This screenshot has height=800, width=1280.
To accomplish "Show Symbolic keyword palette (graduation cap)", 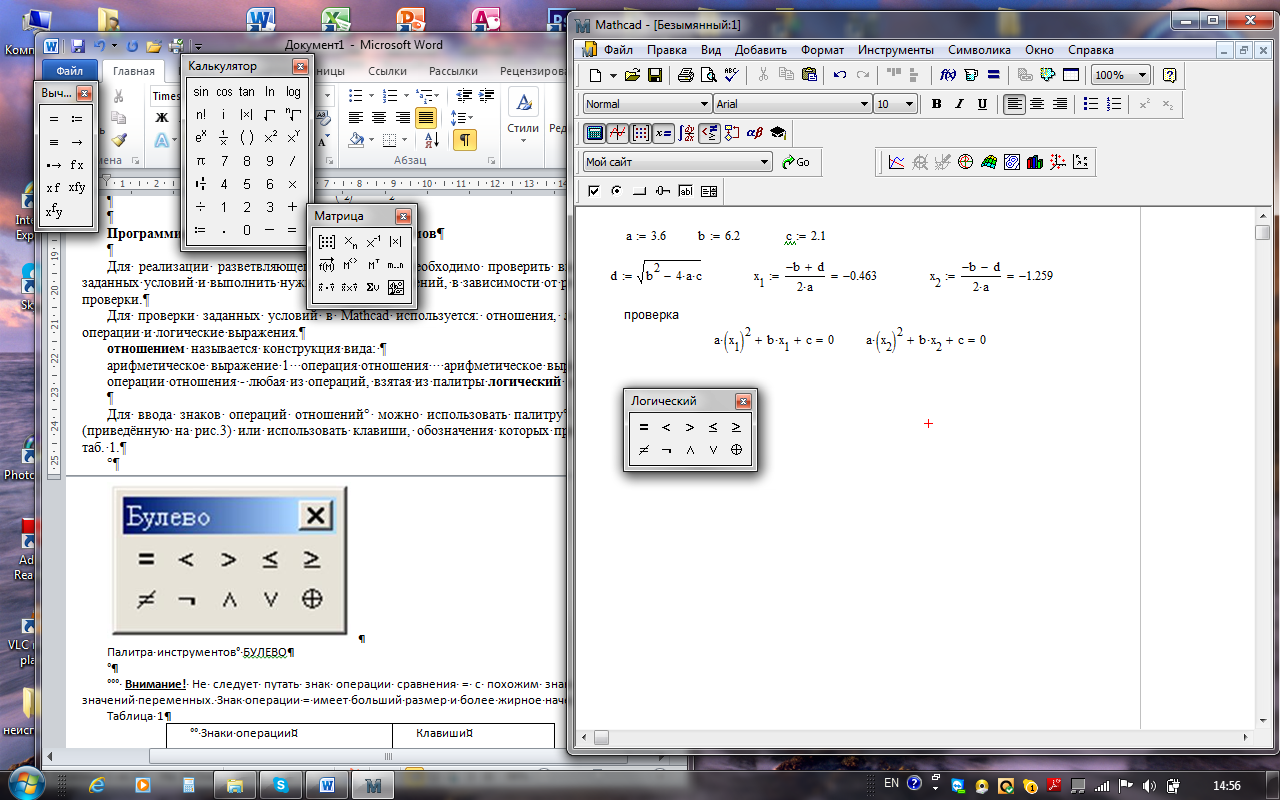I will click(778, 132).
